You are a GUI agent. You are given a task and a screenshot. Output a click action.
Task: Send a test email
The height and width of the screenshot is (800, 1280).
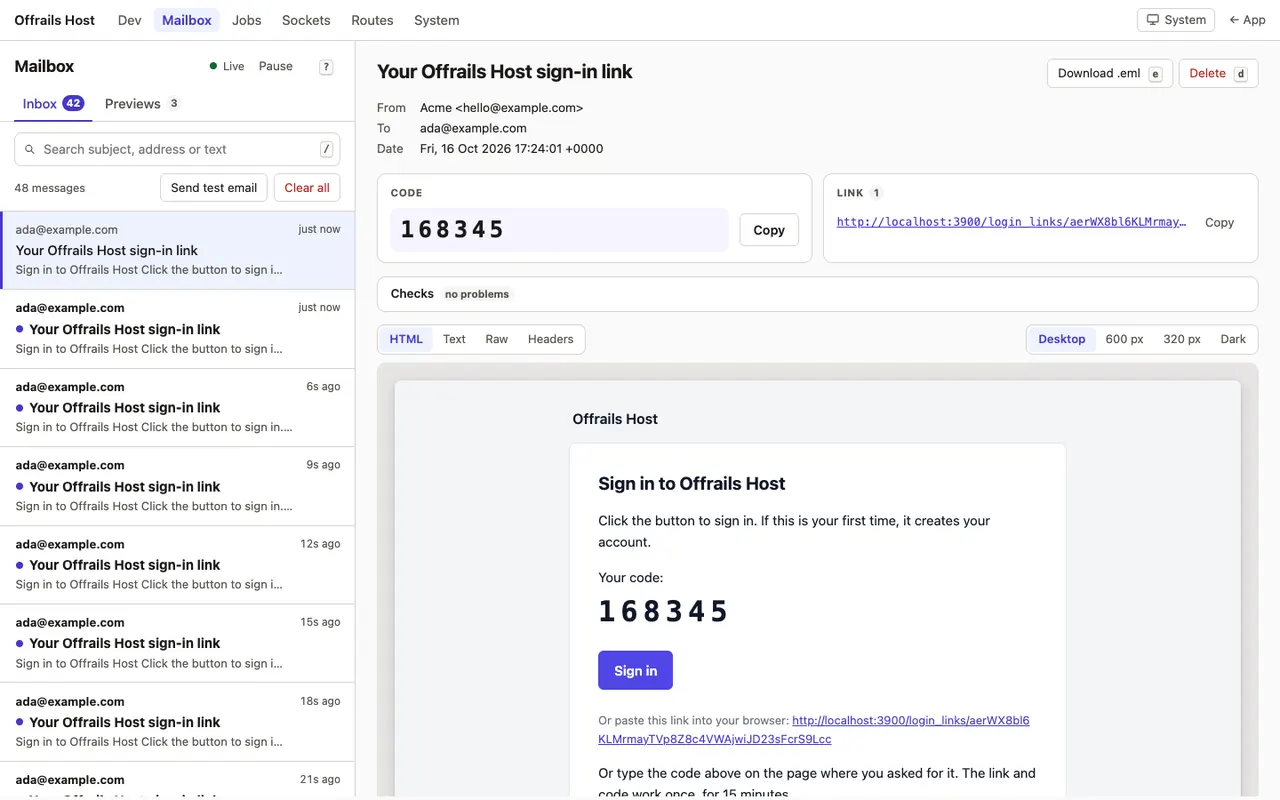[214, 187]
